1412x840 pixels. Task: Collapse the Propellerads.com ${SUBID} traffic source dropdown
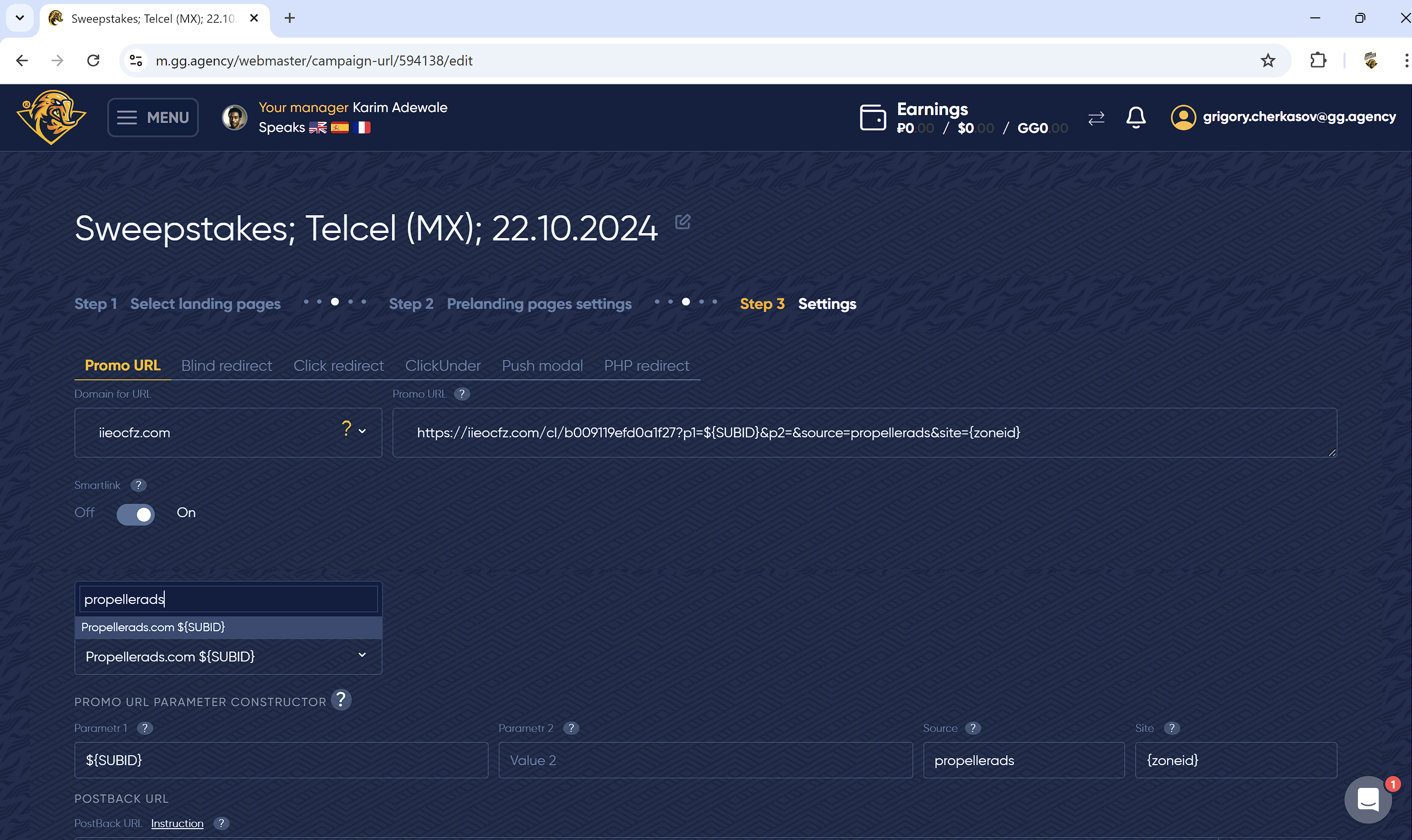tap(228, 657)
